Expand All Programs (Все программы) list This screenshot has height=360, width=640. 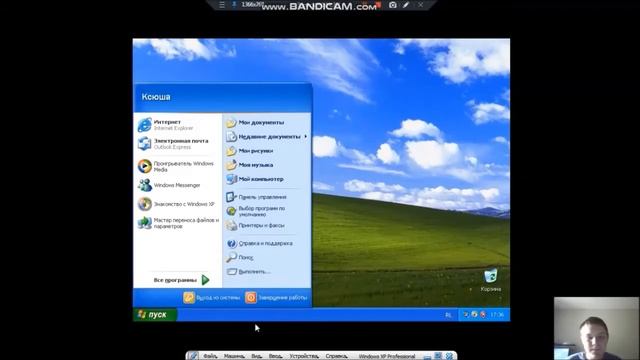click(x=181, y=280)
